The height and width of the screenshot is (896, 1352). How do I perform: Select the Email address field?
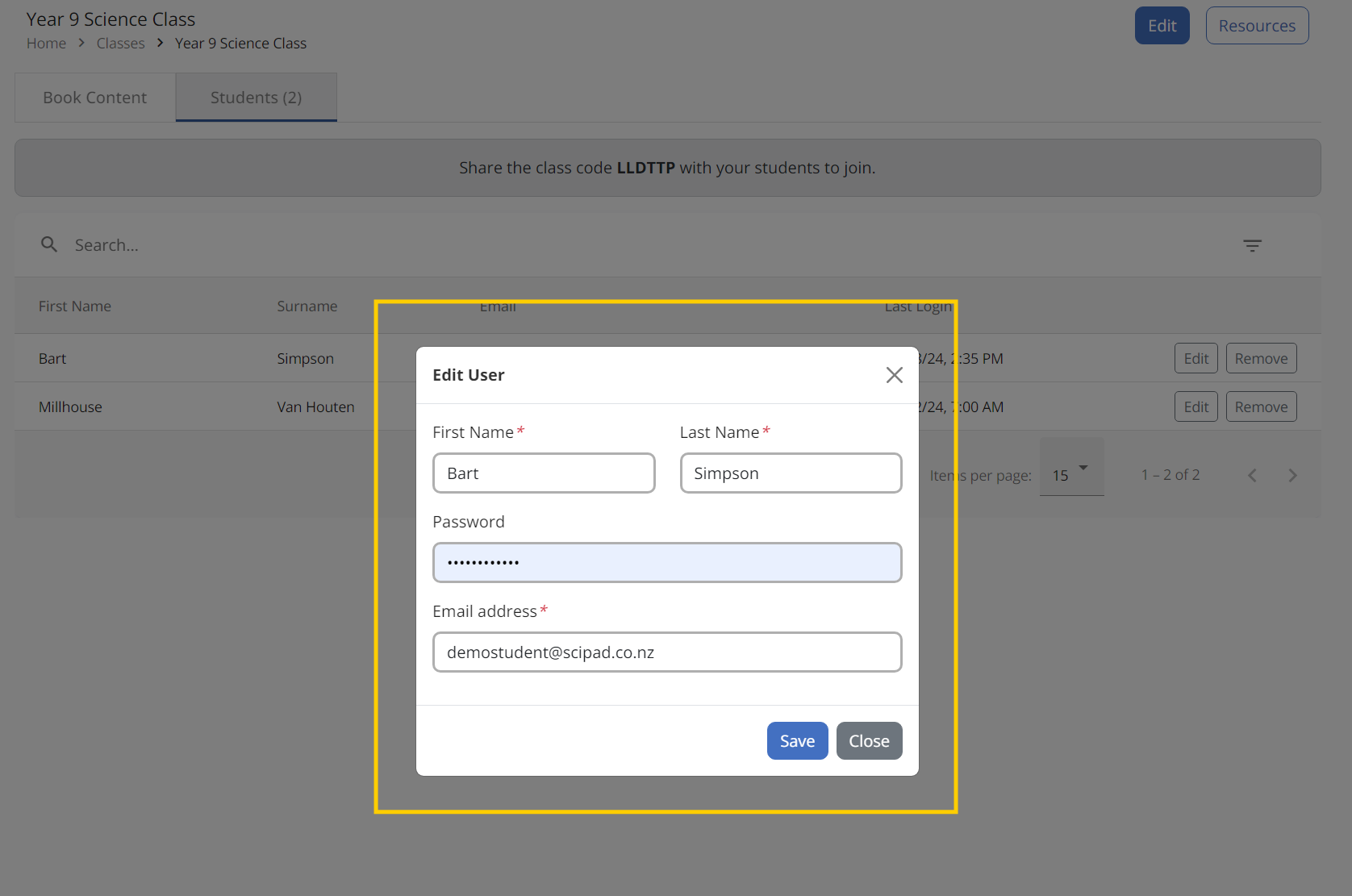tap(666, 652)
